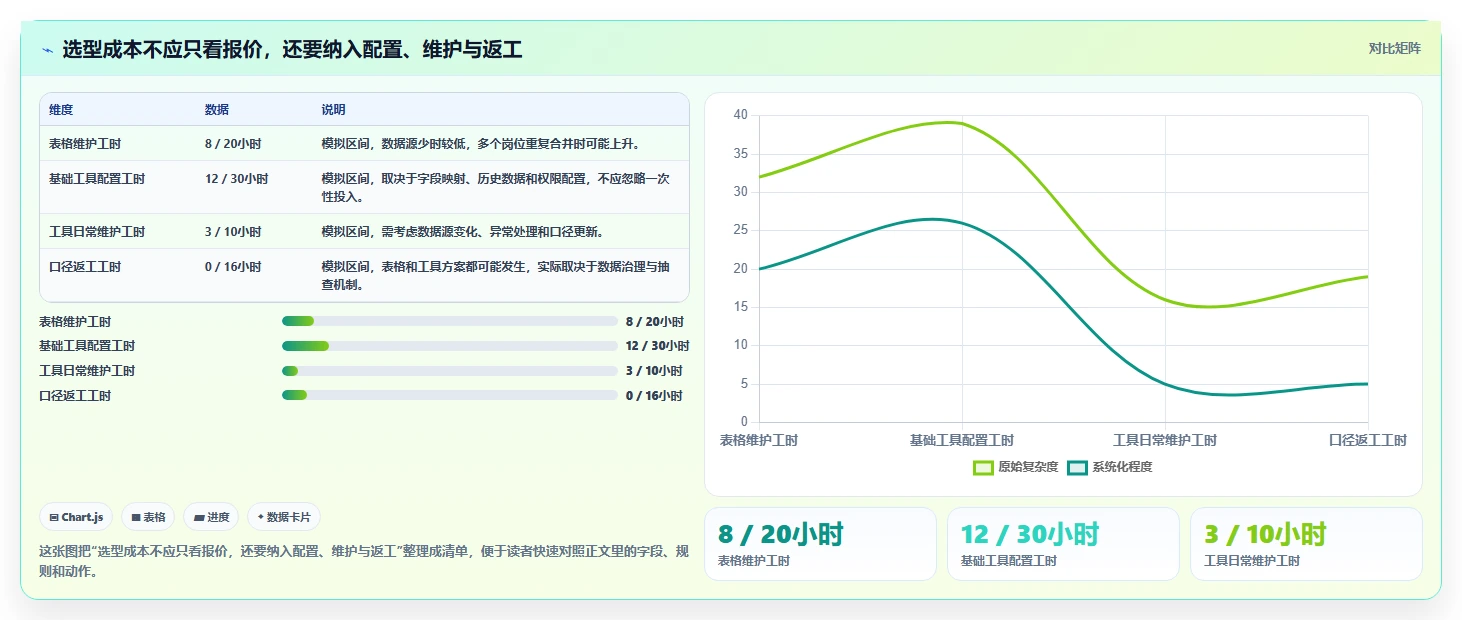Click the 口径返工工时 label beside its progress bar
Image resolution: width=1462 pixels, height=620 pixels.
coord(75,396)
